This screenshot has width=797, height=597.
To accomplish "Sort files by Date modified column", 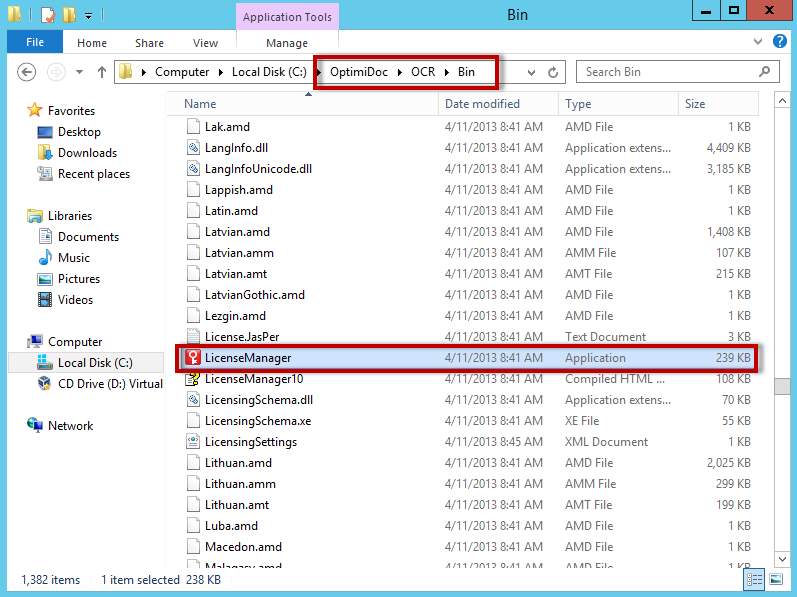I will 482,104.
